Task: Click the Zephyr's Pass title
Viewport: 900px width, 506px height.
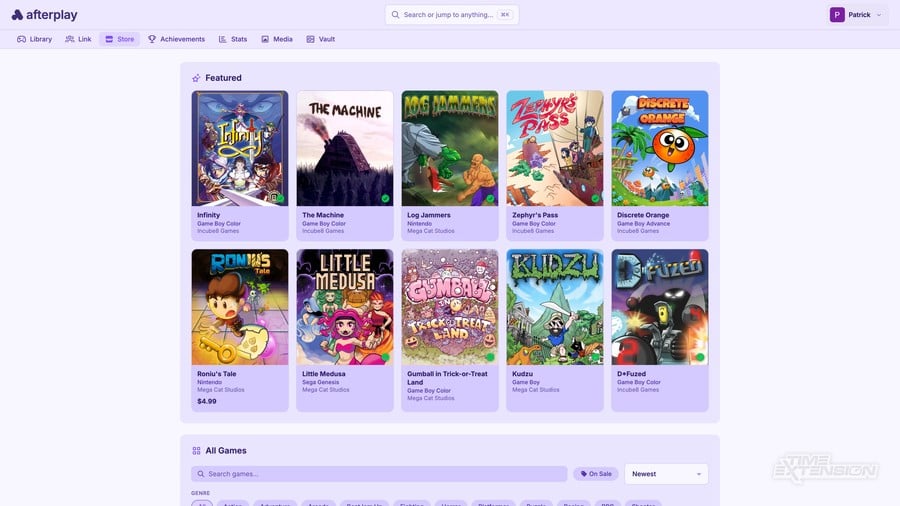Action: tap(535, 215)
